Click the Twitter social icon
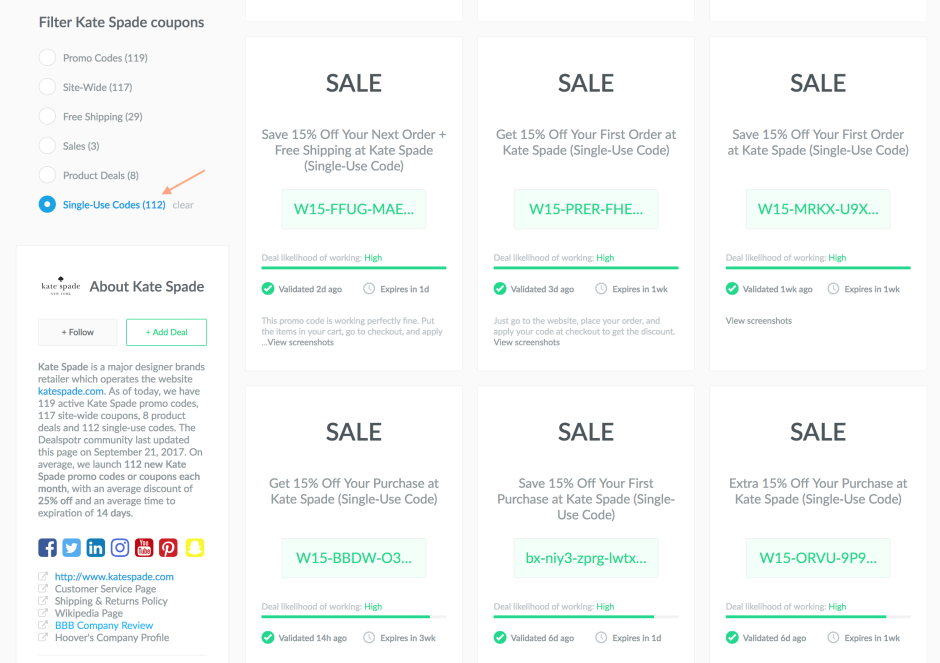The width and height of the screenshot is (940, 663). pyautogui.click(x=71, y=547)
